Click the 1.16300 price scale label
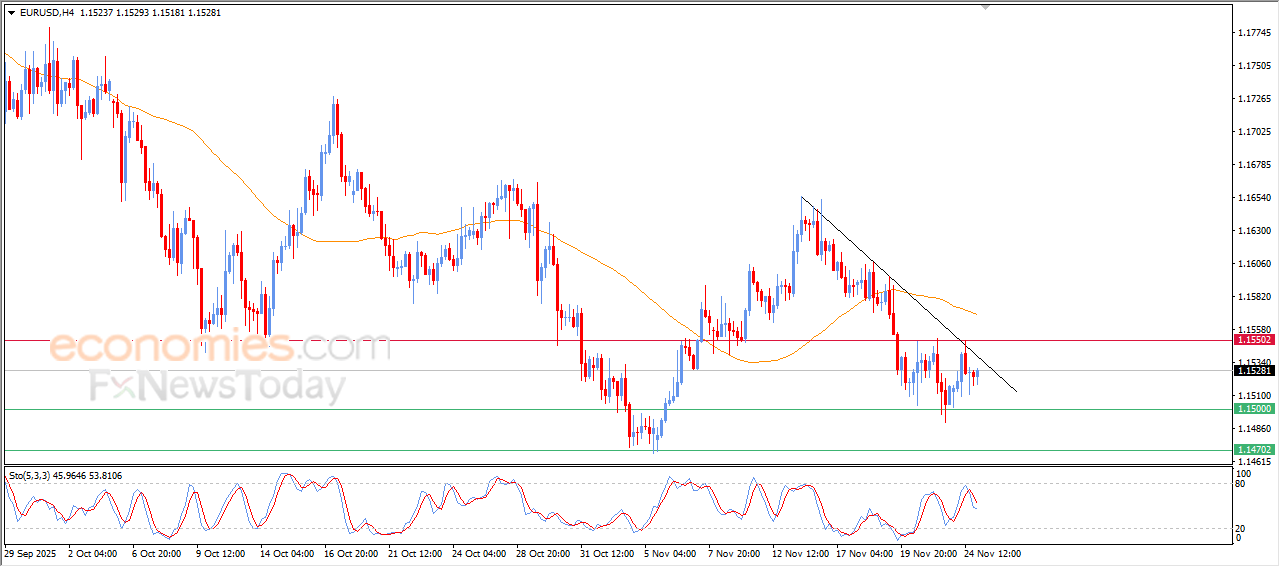1280x567 pixels. point(1254,231)
